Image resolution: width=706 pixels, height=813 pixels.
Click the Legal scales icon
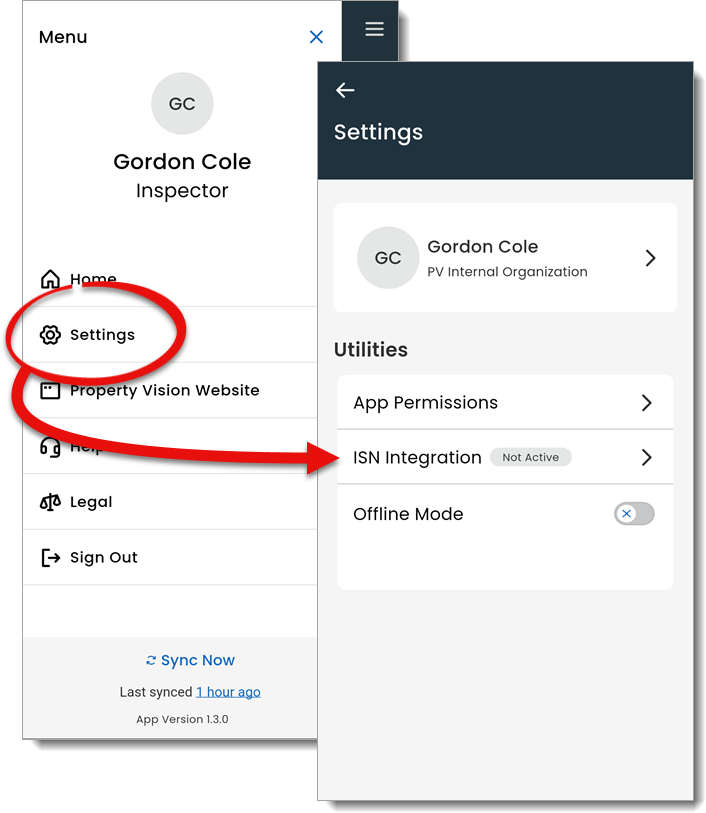50,502
